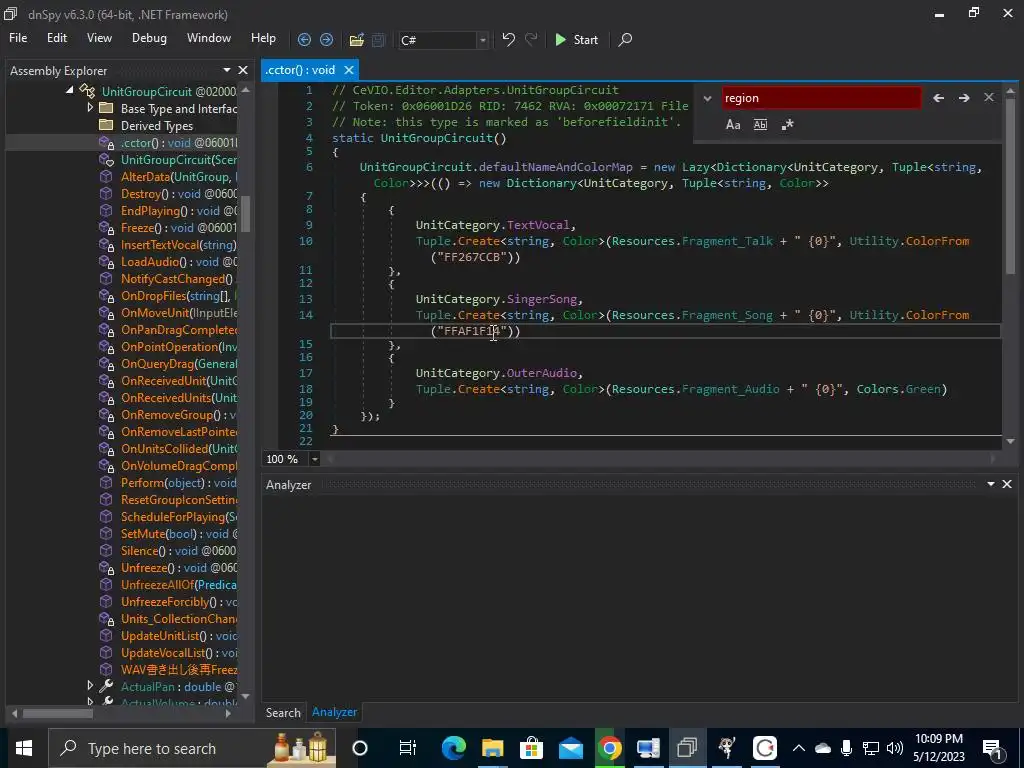Toggle Match Whole Word search option
1024x768 pixels.
(x=760, y=125)
